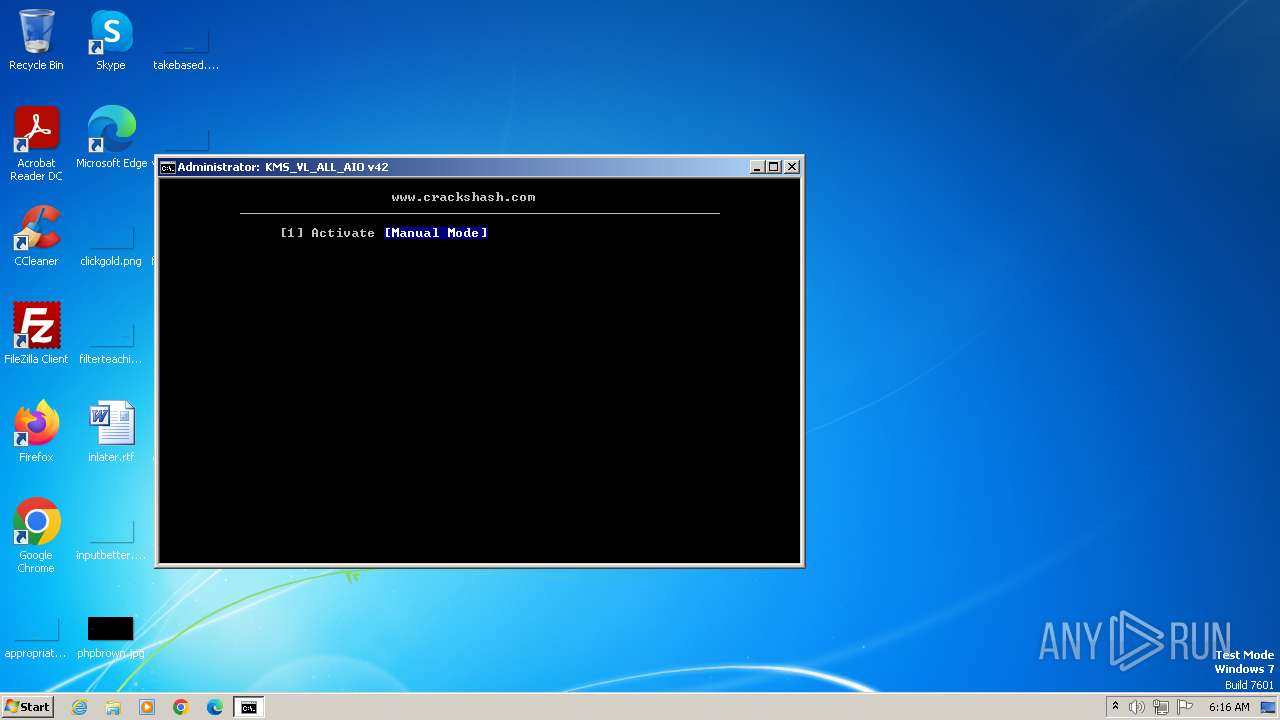The width and height of the screenshot is (1280, 720).
Task: Launch CCleaner from the desktop
Action: [x=36, y=236]
